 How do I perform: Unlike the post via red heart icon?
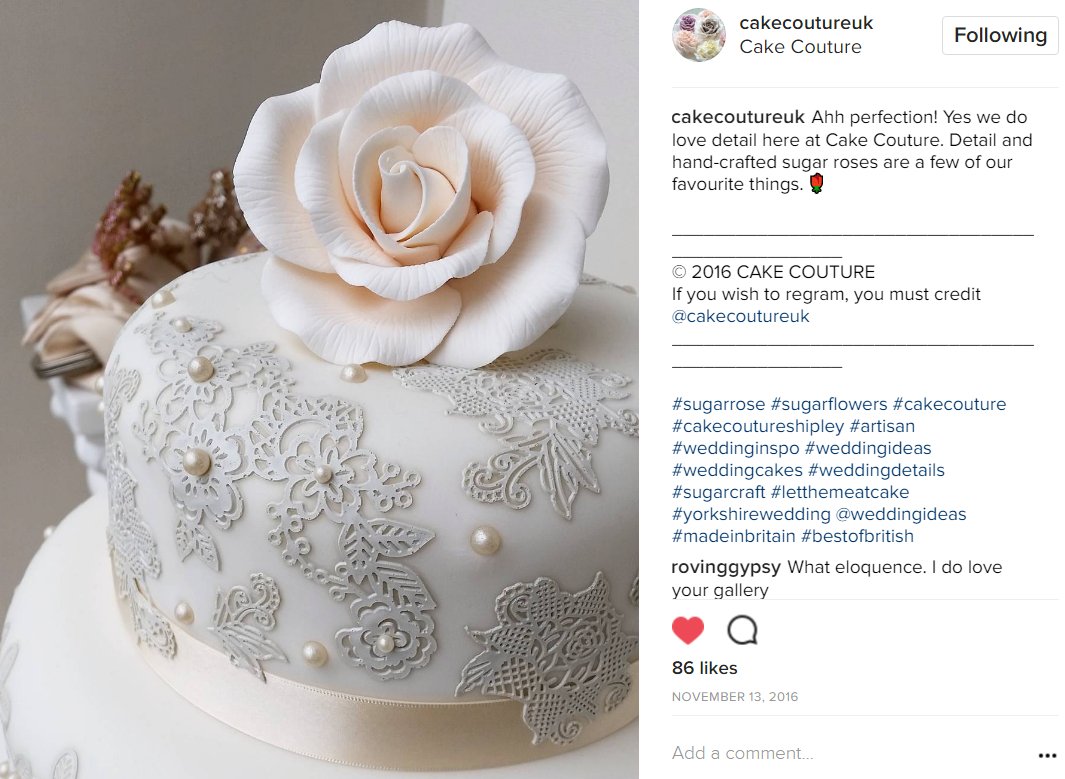coord(687,630)
